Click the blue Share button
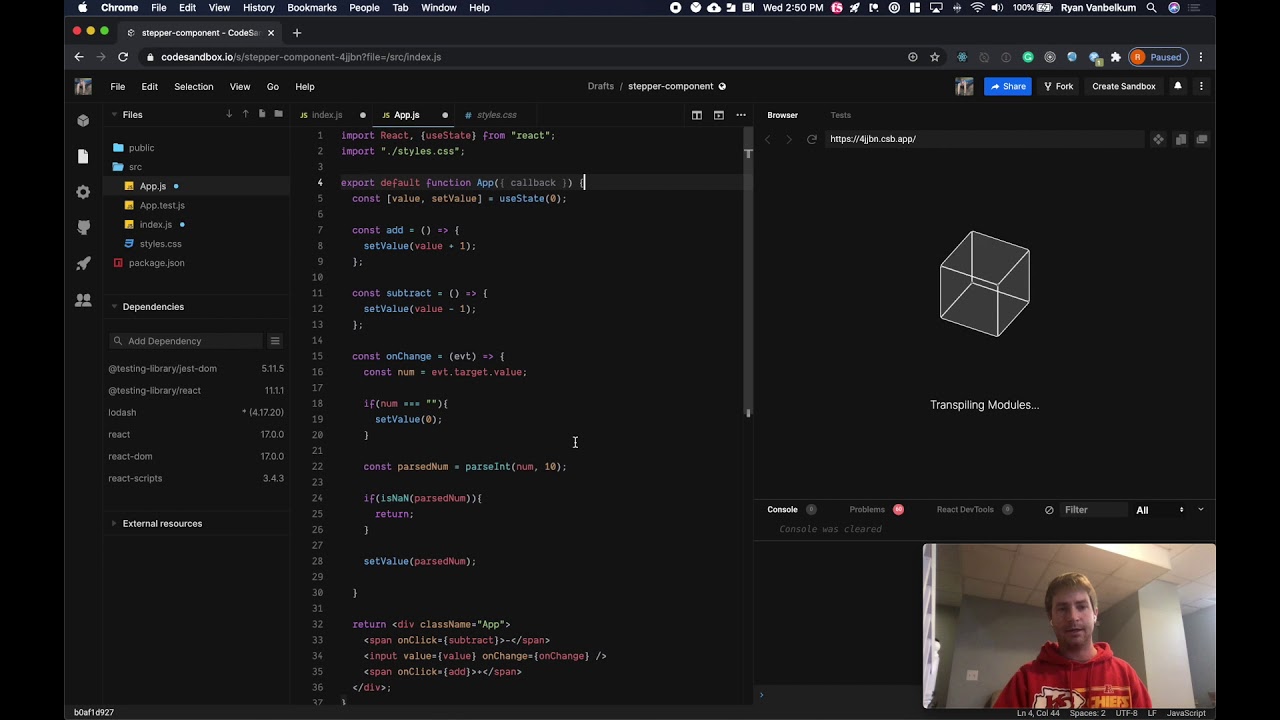The width and height of the screenshot is (1280, 720). pos(1007,86)
